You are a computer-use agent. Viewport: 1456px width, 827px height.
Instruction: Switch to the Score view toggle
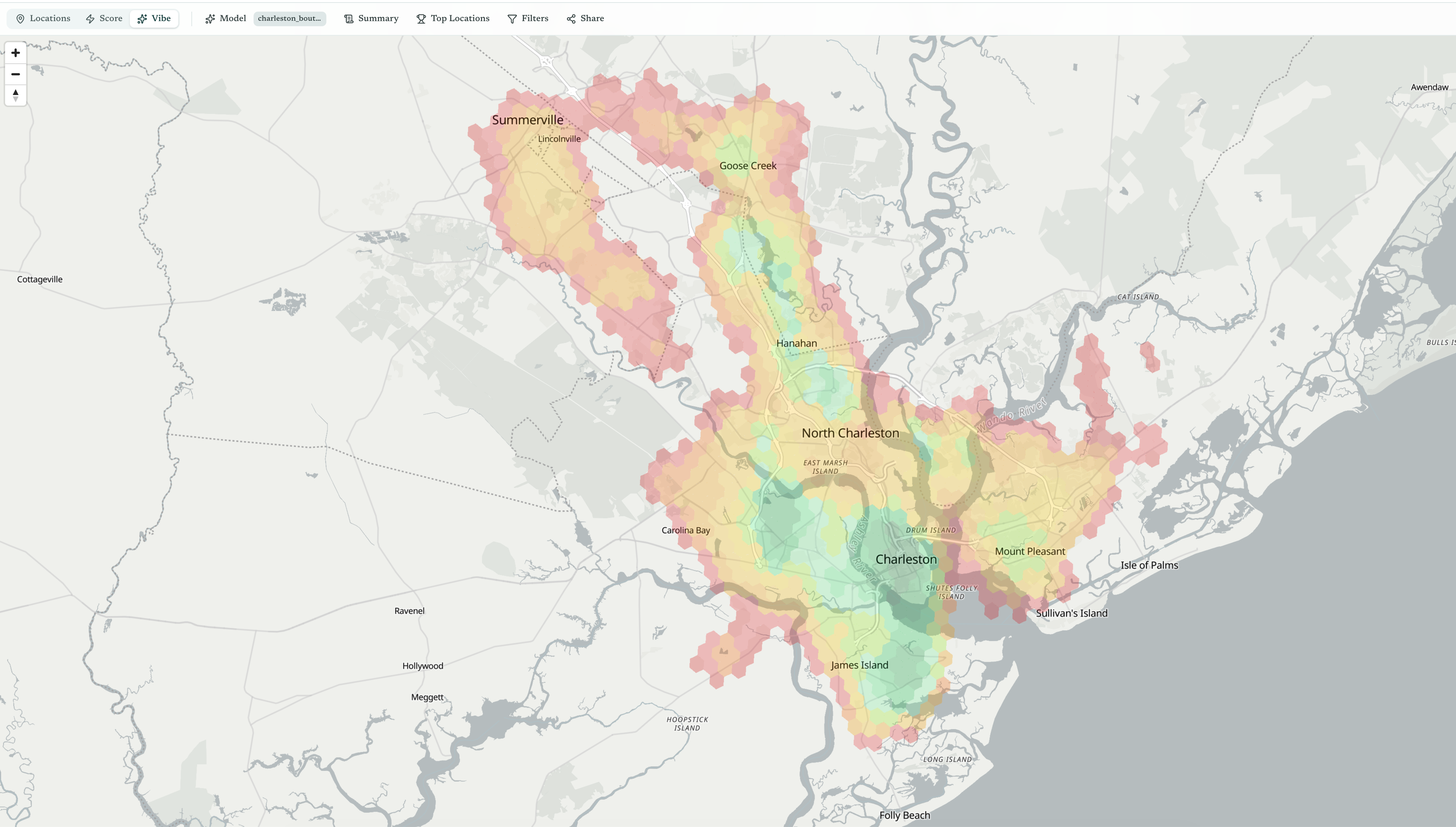click(x=104, y=19)
